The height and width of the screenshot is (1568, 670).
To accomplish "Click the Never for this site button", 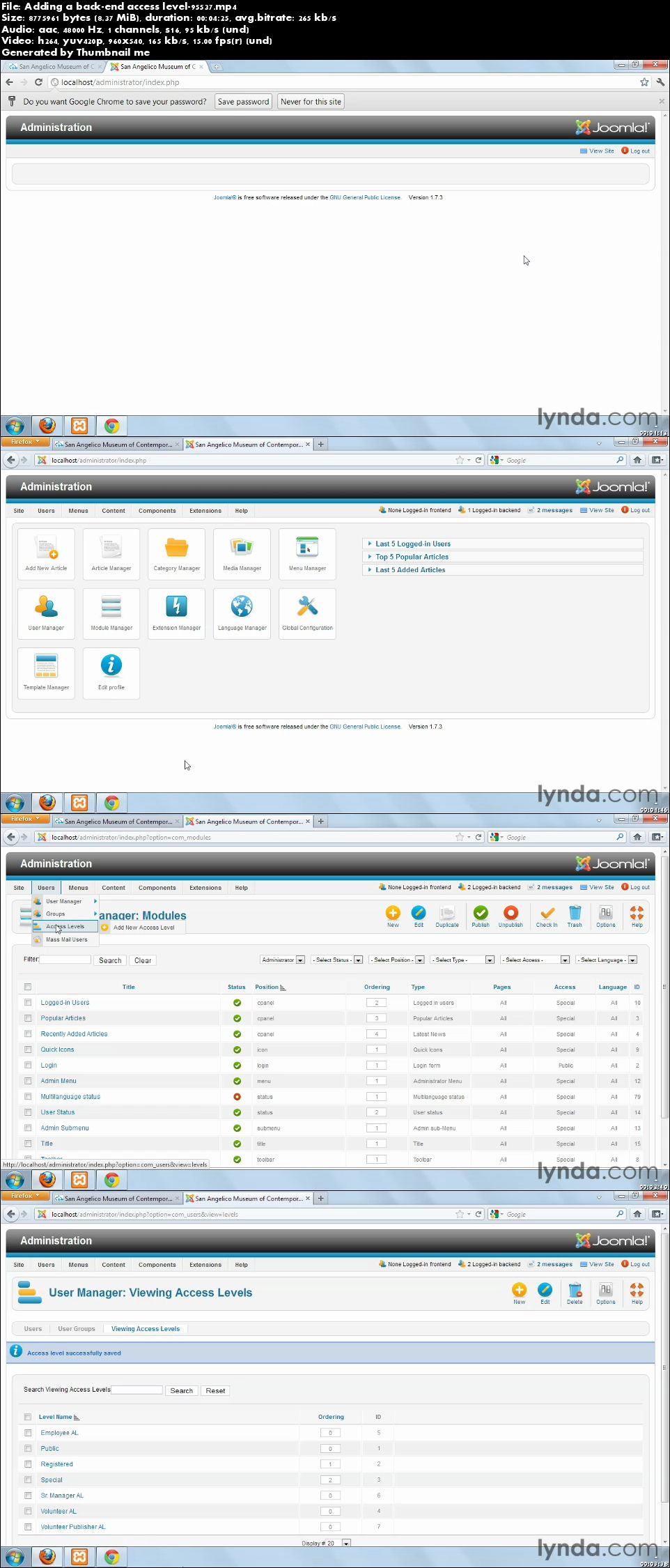I will click(311, 102).
